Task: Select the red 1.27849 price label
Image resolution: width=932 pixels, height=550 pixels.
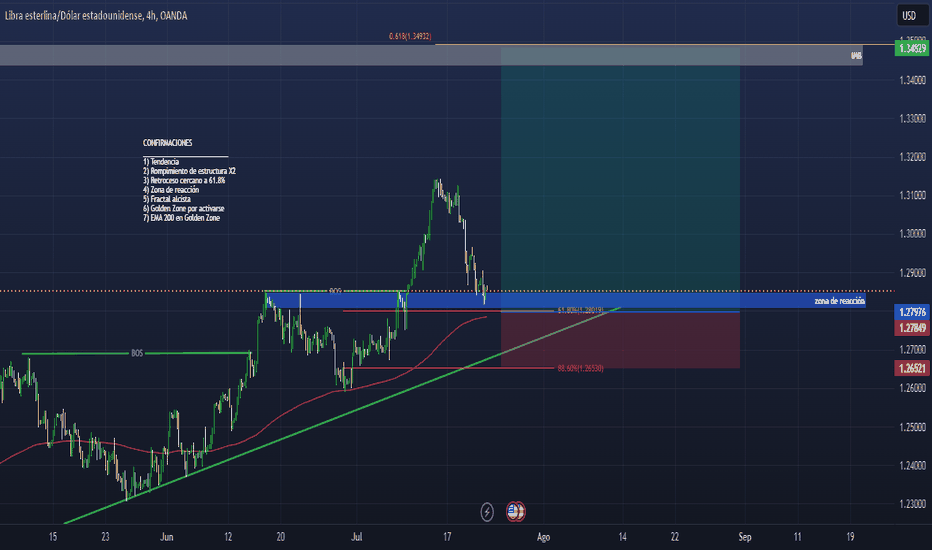Action: click(912, 328)
